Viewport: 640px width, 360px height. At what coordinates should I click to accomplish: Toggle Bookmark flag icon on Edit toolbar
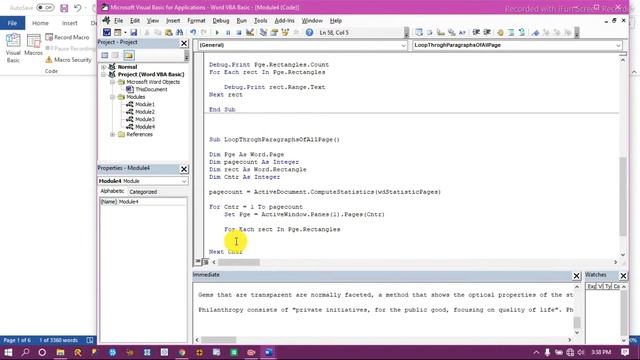click(x=536, y=32)
